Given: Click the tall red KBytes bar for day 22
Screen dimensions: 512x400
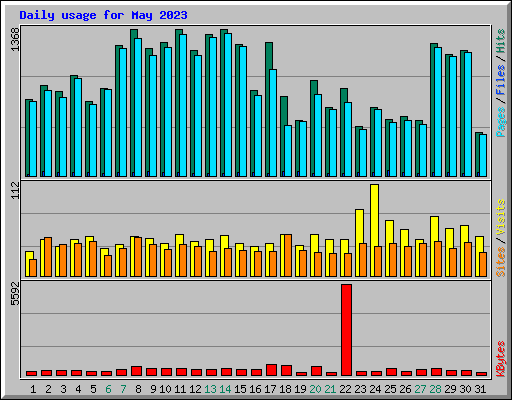Looking at the screenshot, I should (346, 330).
